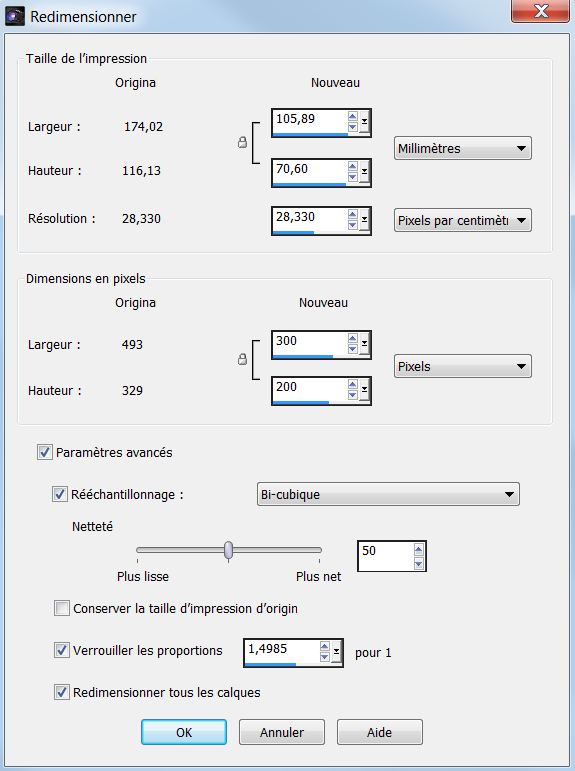Open the Bi-cubique resampling dropdown
The height and width of the screenshot is (771, 575).
[388, 494]
